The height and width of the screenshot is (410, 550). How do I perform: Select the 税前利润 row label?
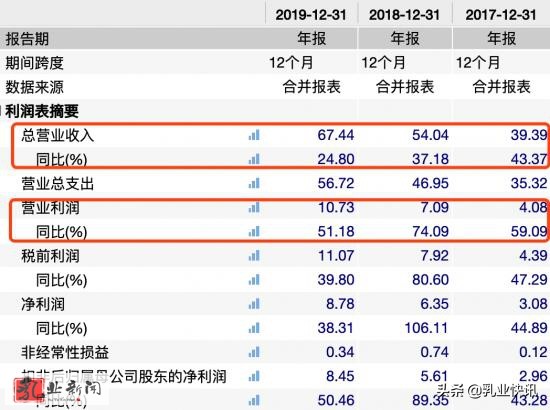tap(50, 256)
